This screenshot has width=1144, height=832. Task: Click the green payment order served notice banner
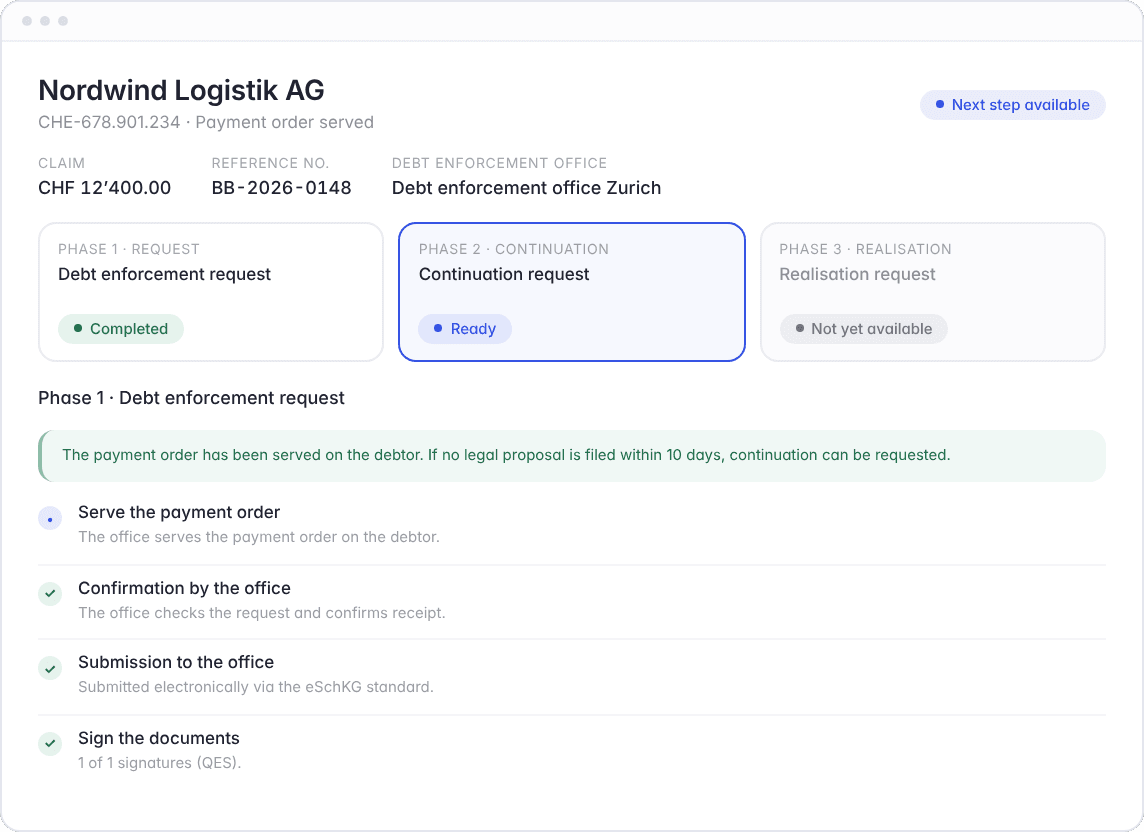pyautogui.click(x=572, y=455)
